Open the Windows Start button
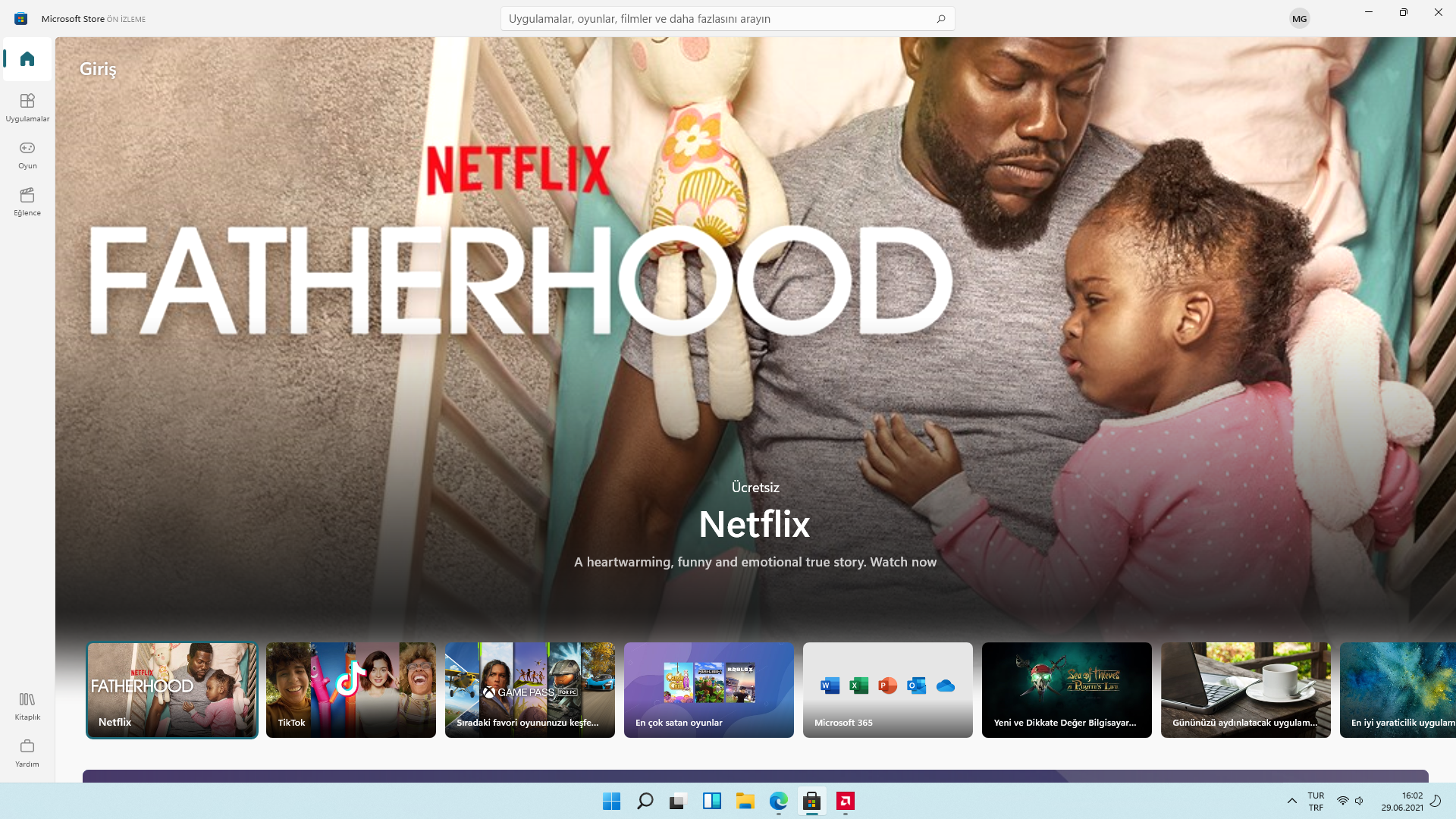 click(x=611, y=801)
